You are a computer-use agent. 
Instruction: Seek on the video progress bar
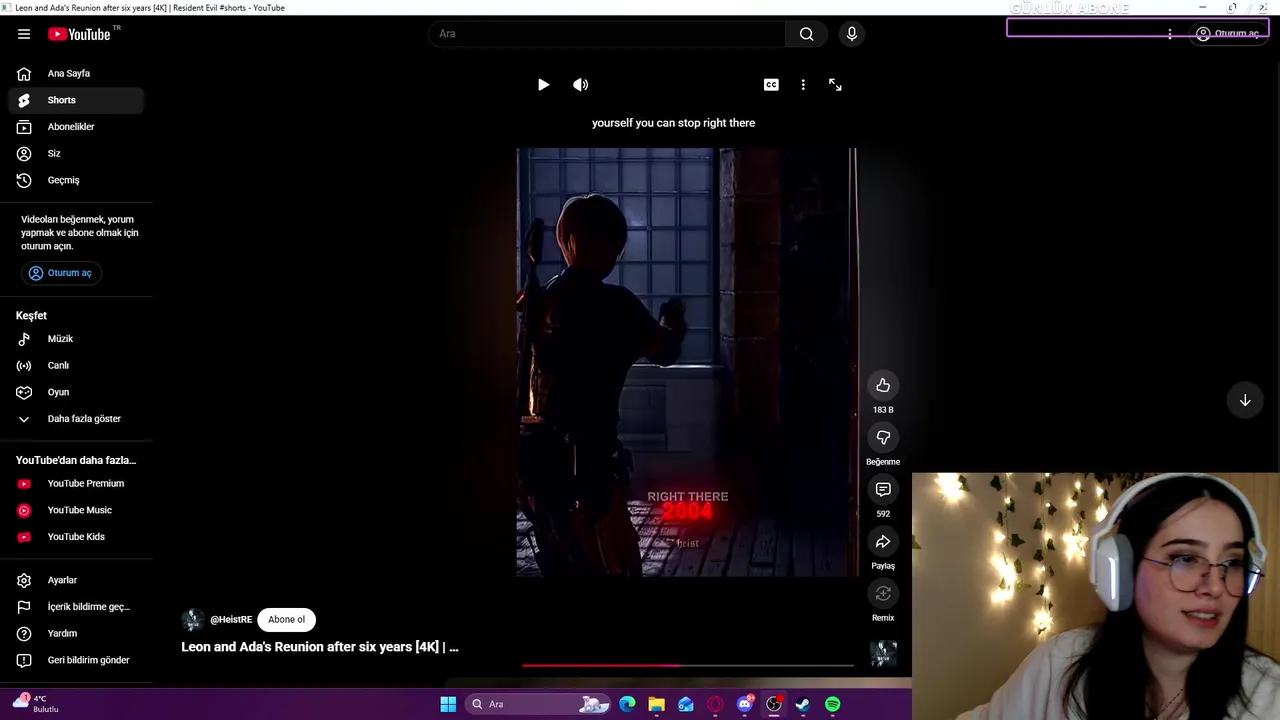[688, 665]
